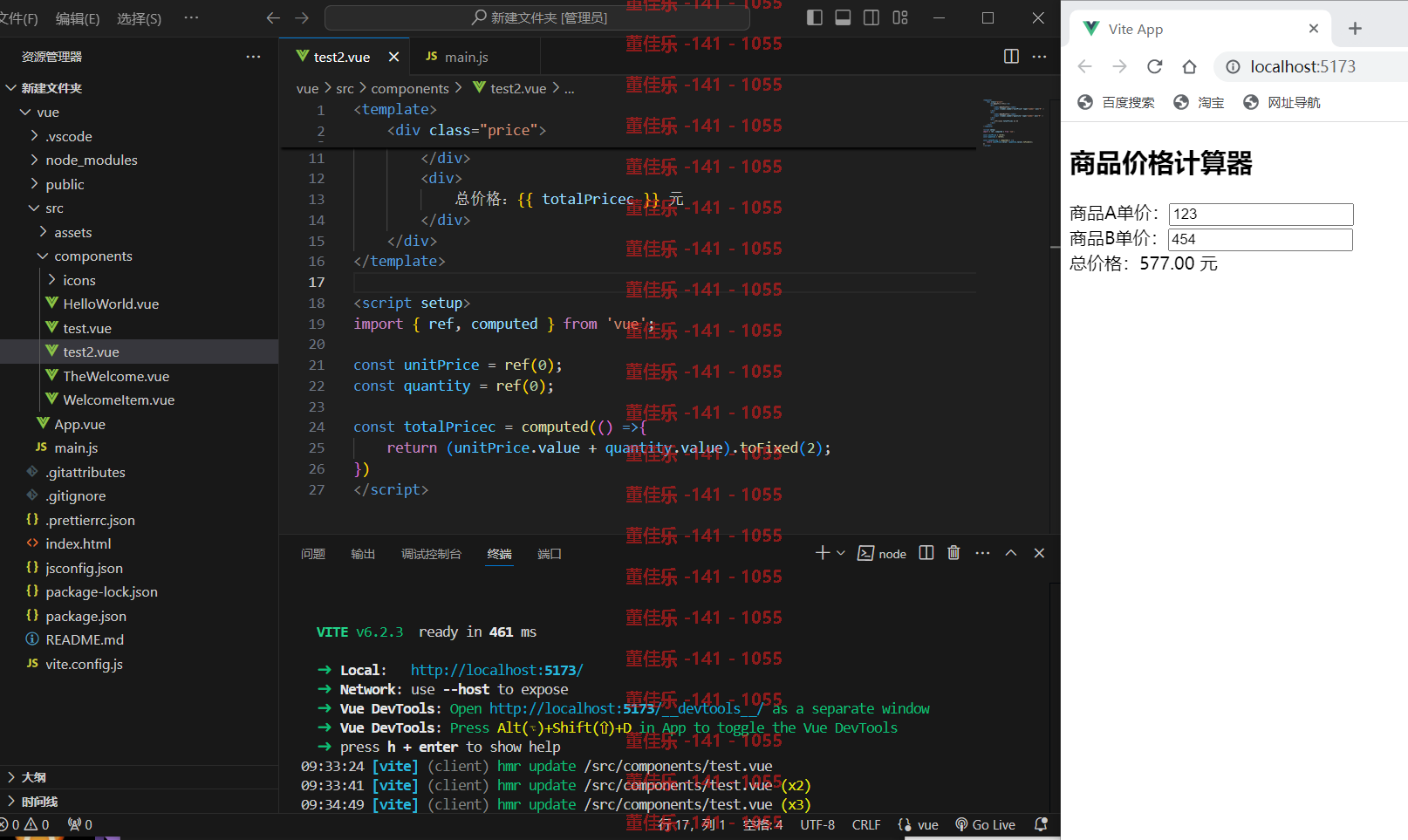Click 商品B单价 input field
The image size is (1408, 840).
point(1261,240)
